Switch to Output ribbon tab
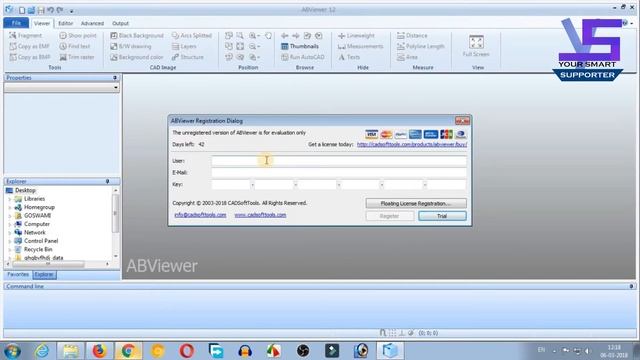Screen dimensions: 640x360 (x=120, y=23)
